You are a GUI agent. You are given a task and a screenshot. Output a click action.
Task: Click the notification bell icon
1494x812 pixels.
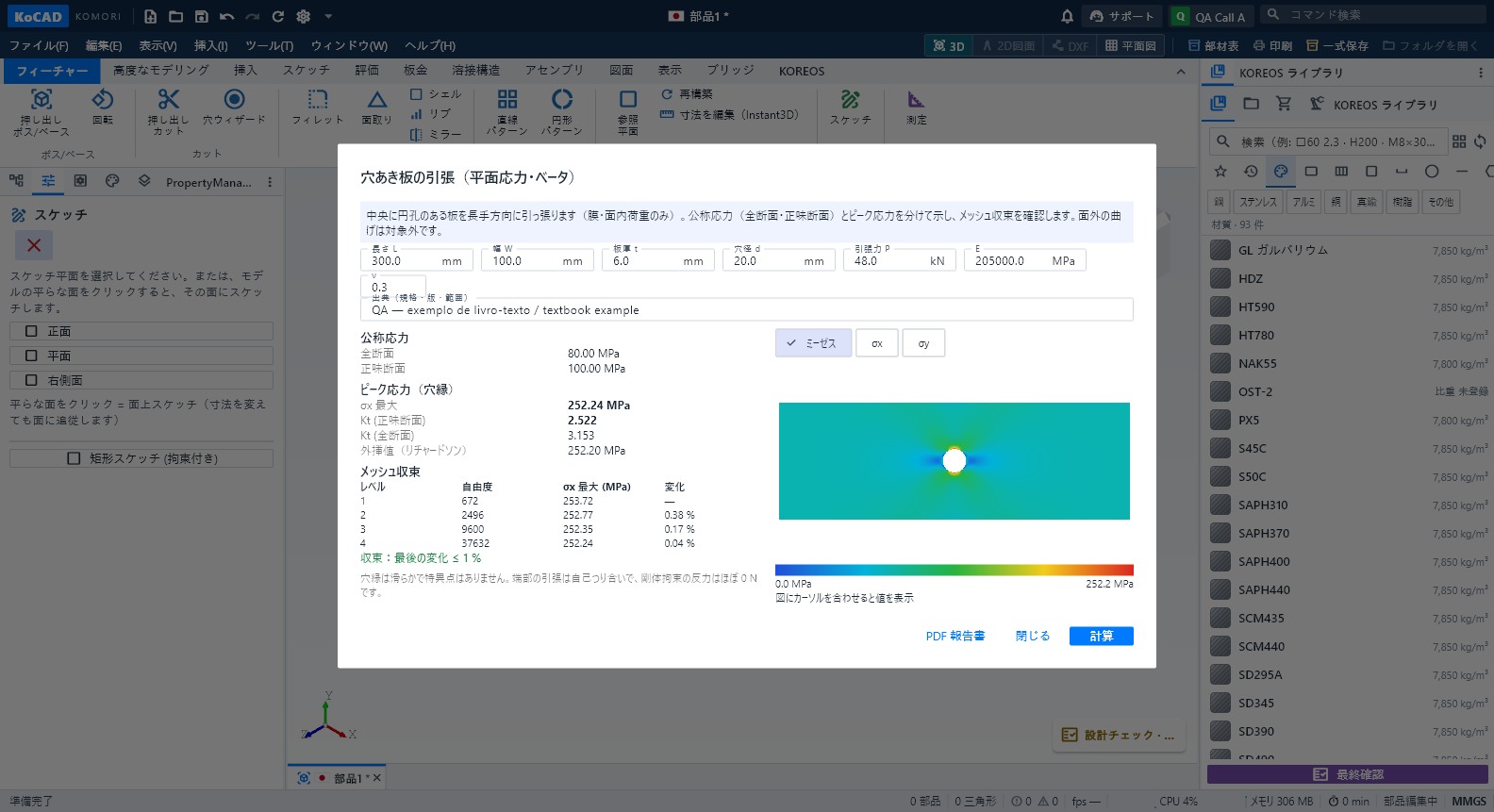(1067, 16)
